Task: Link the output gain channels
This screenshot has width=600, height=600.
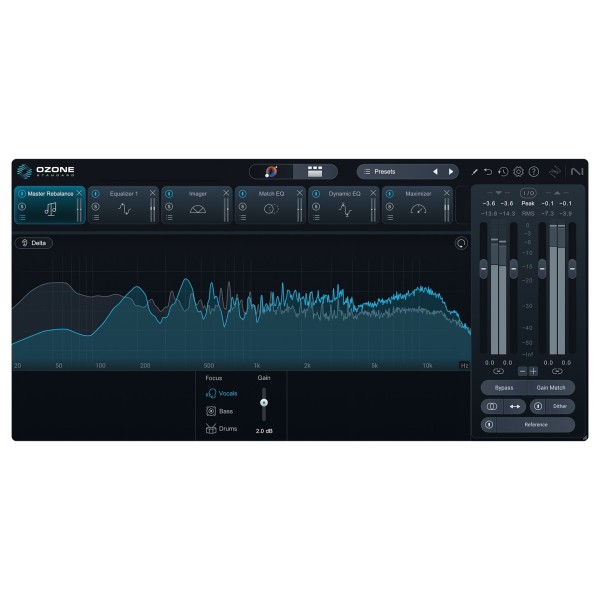Action: click(557, 371)
